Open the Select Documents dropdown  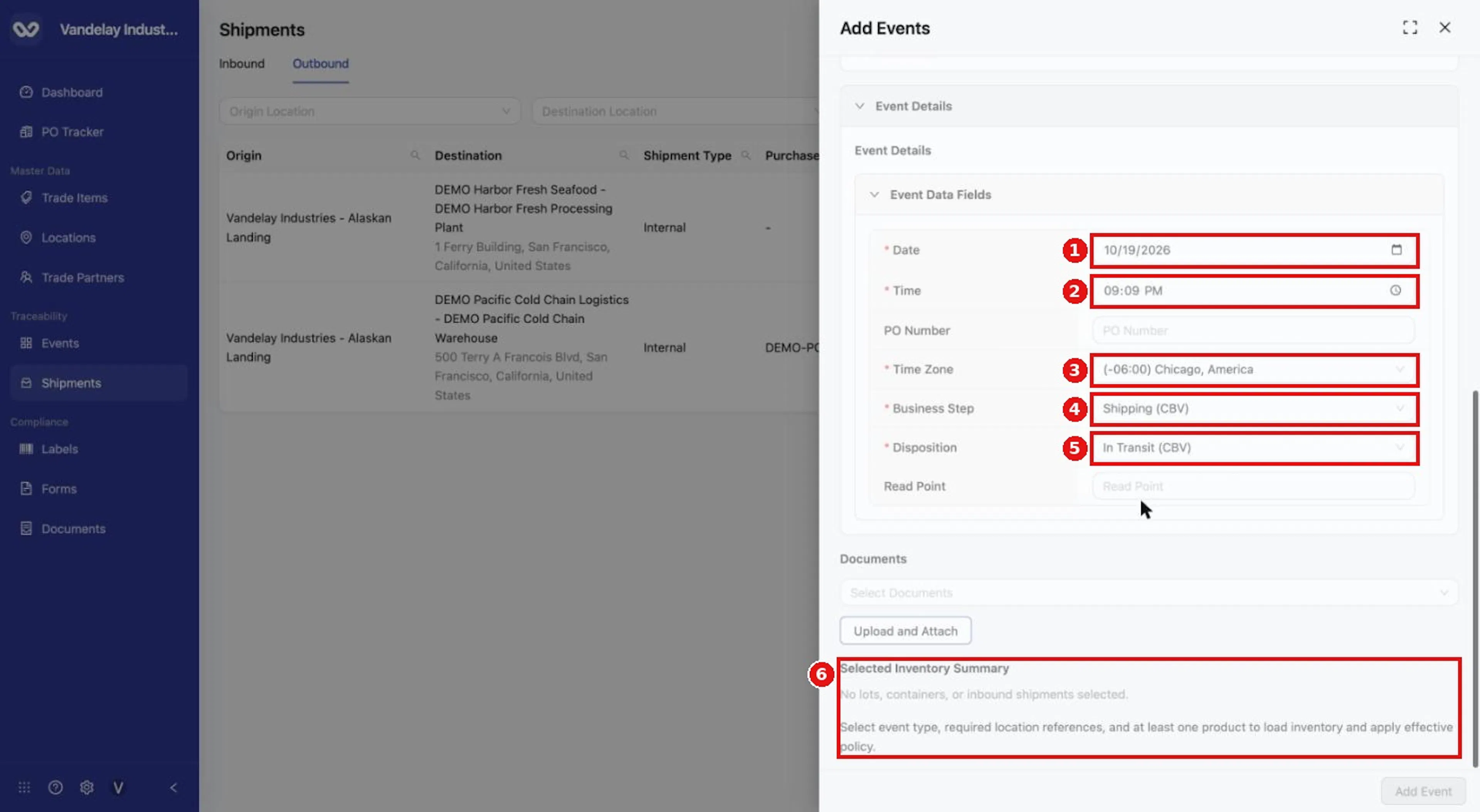(x=1149, y=593)
